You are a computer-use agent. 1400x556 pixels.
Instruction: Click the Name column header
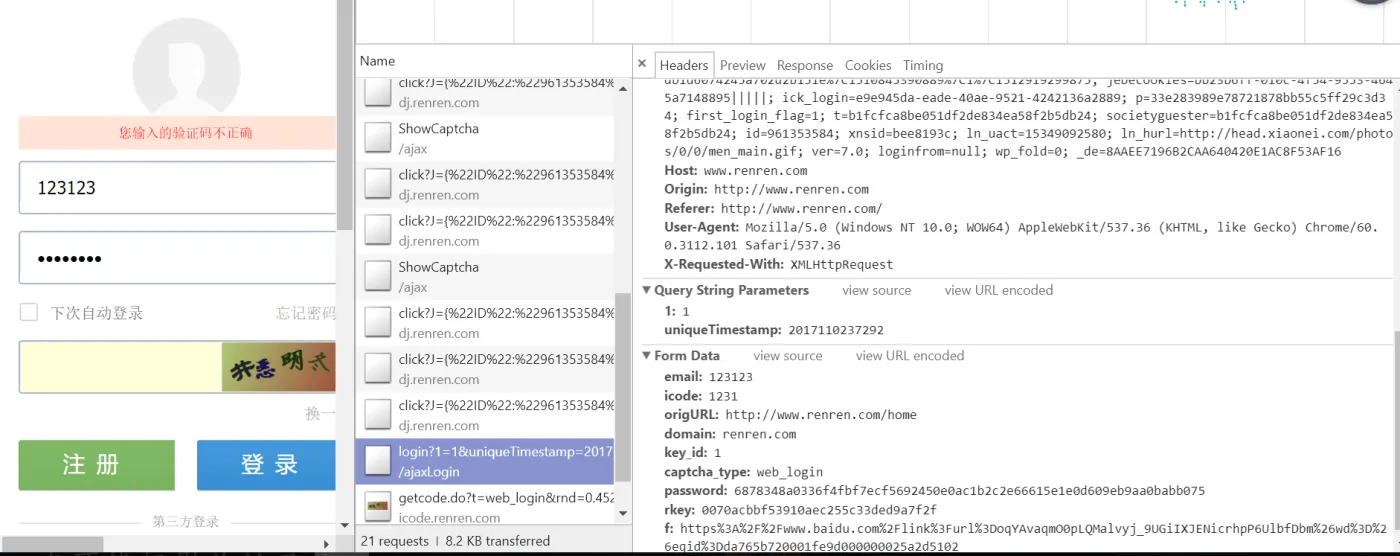tap(378, 61)
